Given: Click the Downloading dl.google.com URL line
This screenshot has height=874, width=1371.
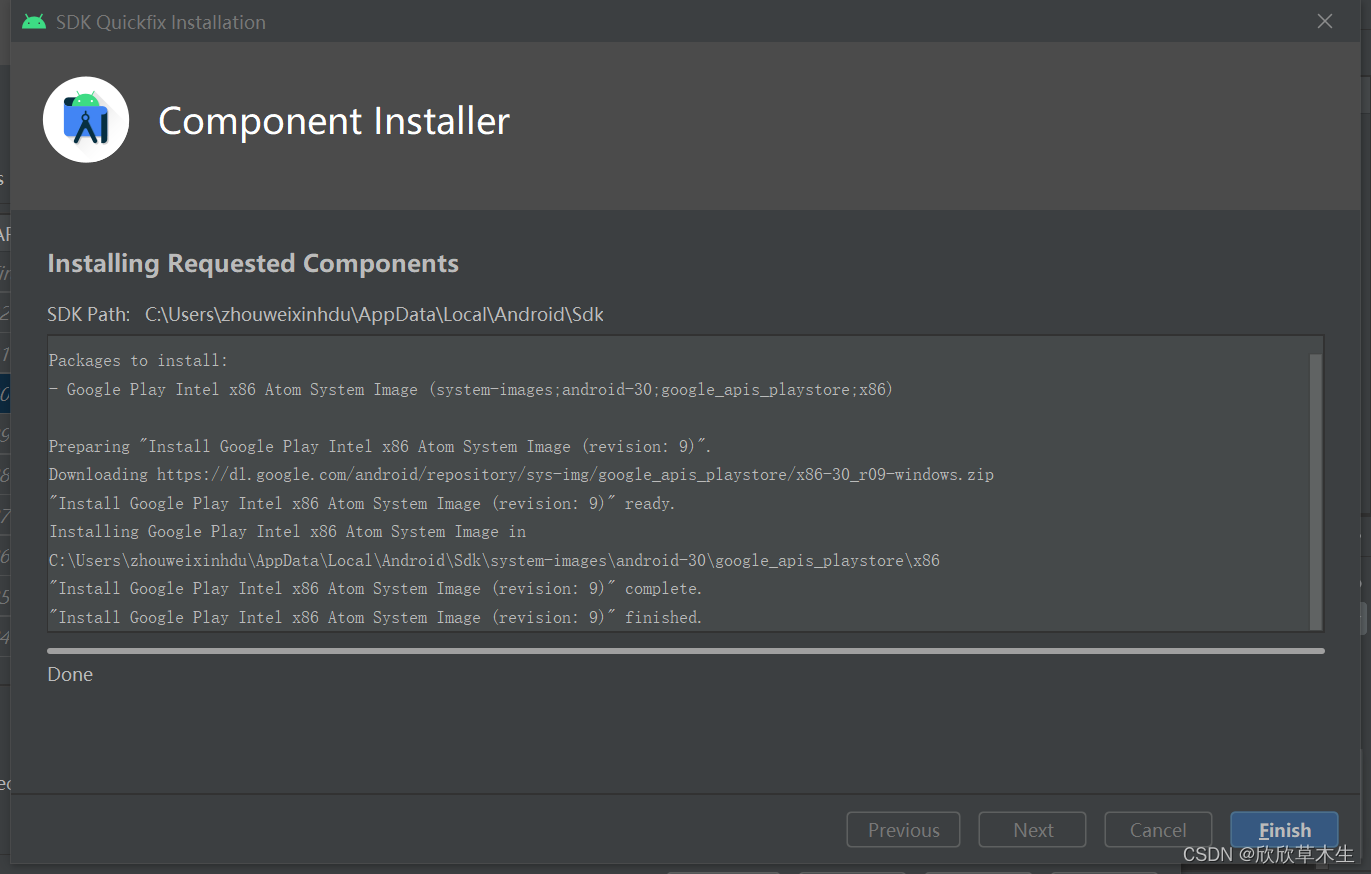Looking at the screenshot, I should [x=521, y=475].
